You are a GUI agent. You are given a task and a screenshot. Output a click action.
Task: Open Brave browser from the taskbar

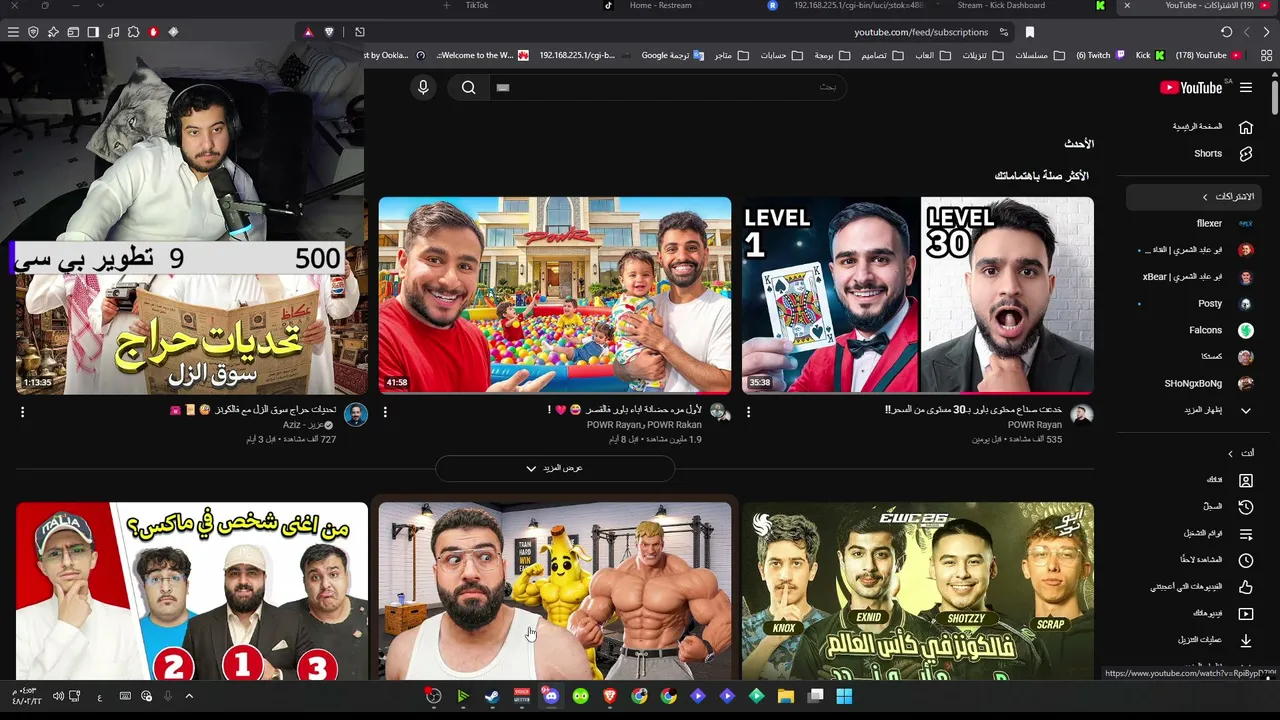click(610, 696)
